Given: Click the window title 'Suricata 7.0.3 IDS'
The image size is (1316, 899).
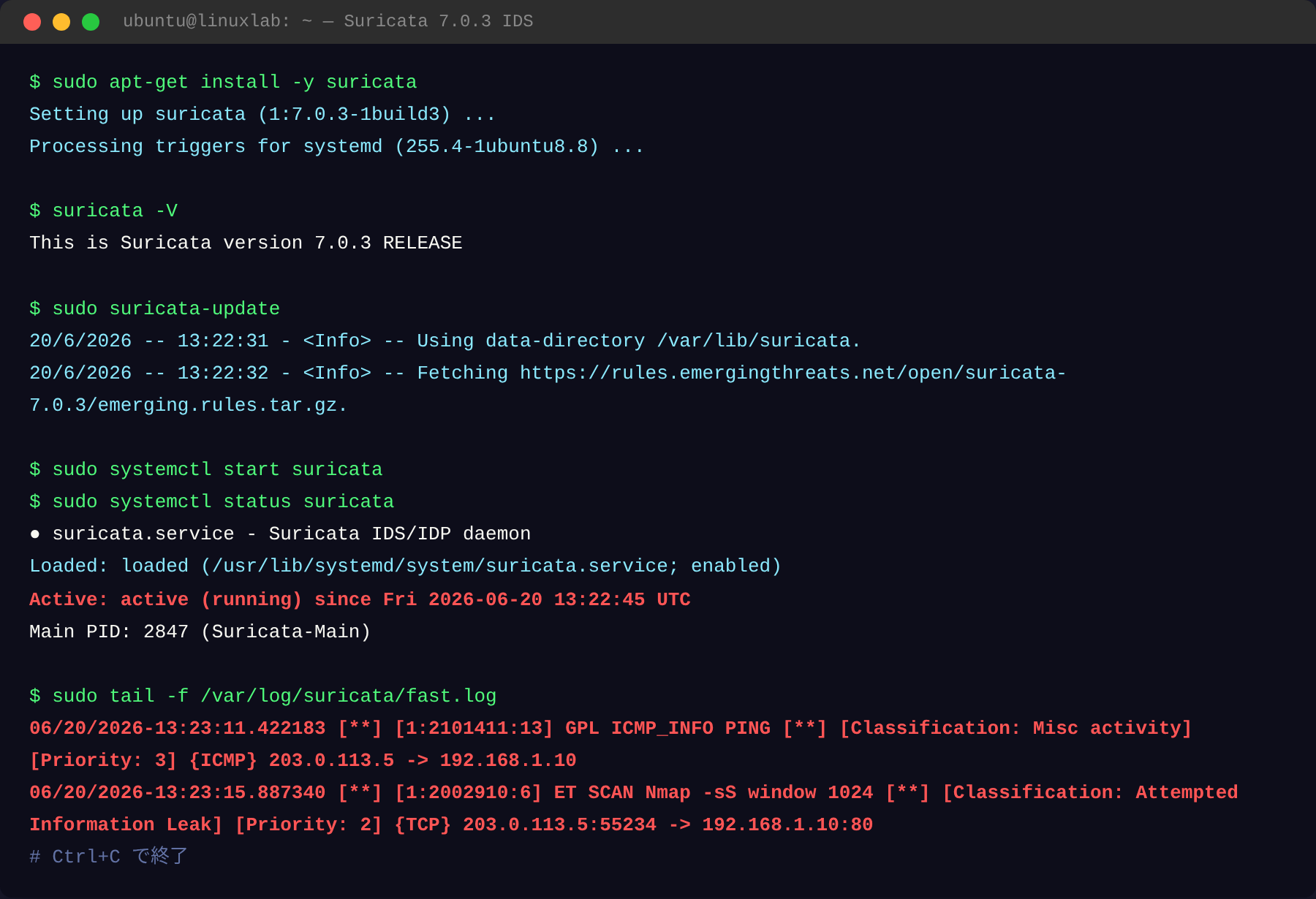Looking at the screenshot, I should tap(439, 21).
